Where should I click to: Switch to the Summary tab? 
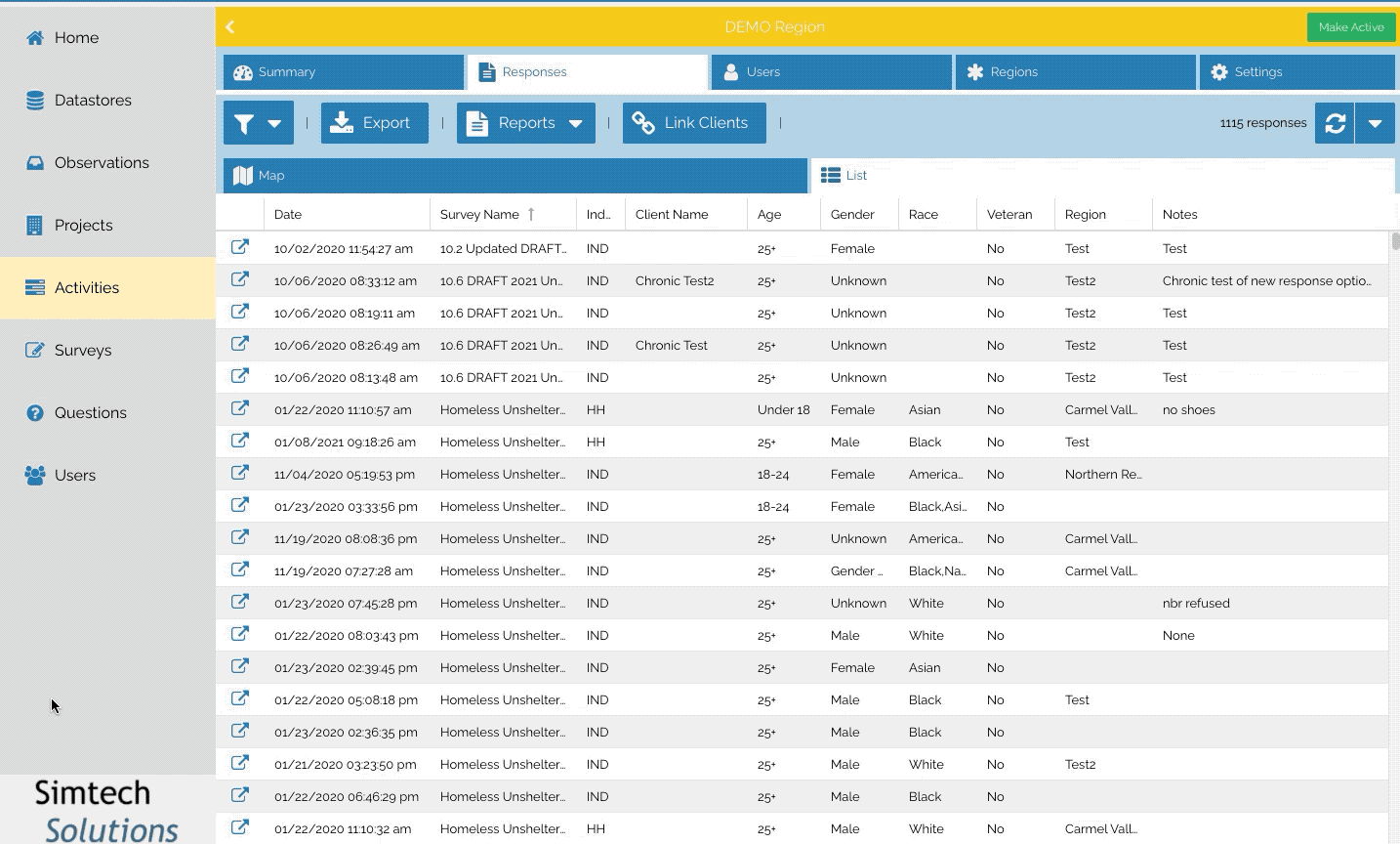343,72
